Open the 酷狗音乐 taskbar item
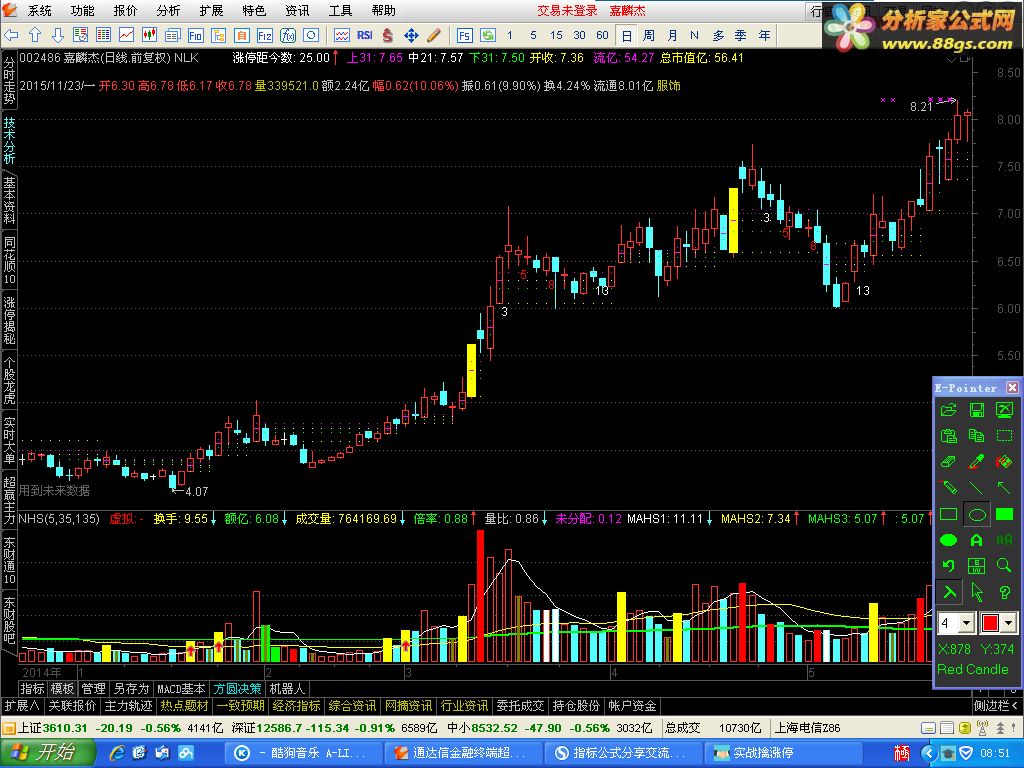 tap(302, 753)
